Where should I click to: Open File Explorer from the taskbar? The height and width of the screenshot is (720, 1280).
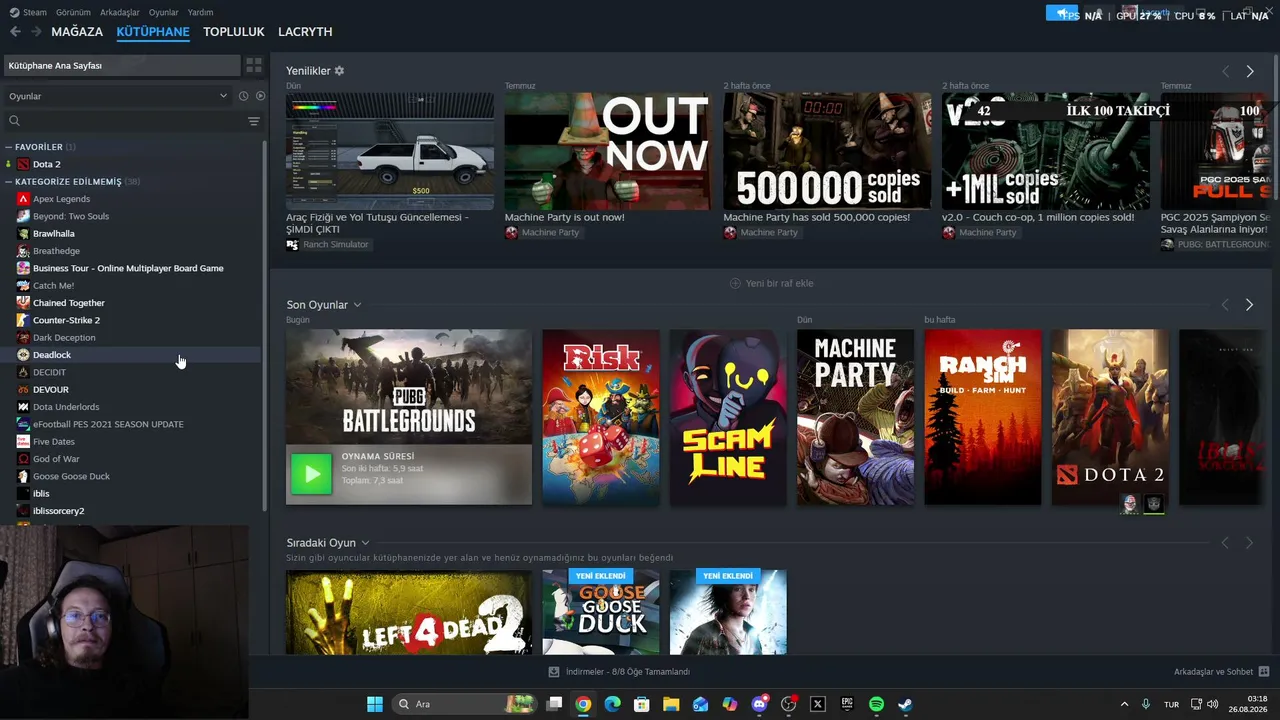point(671,704)
